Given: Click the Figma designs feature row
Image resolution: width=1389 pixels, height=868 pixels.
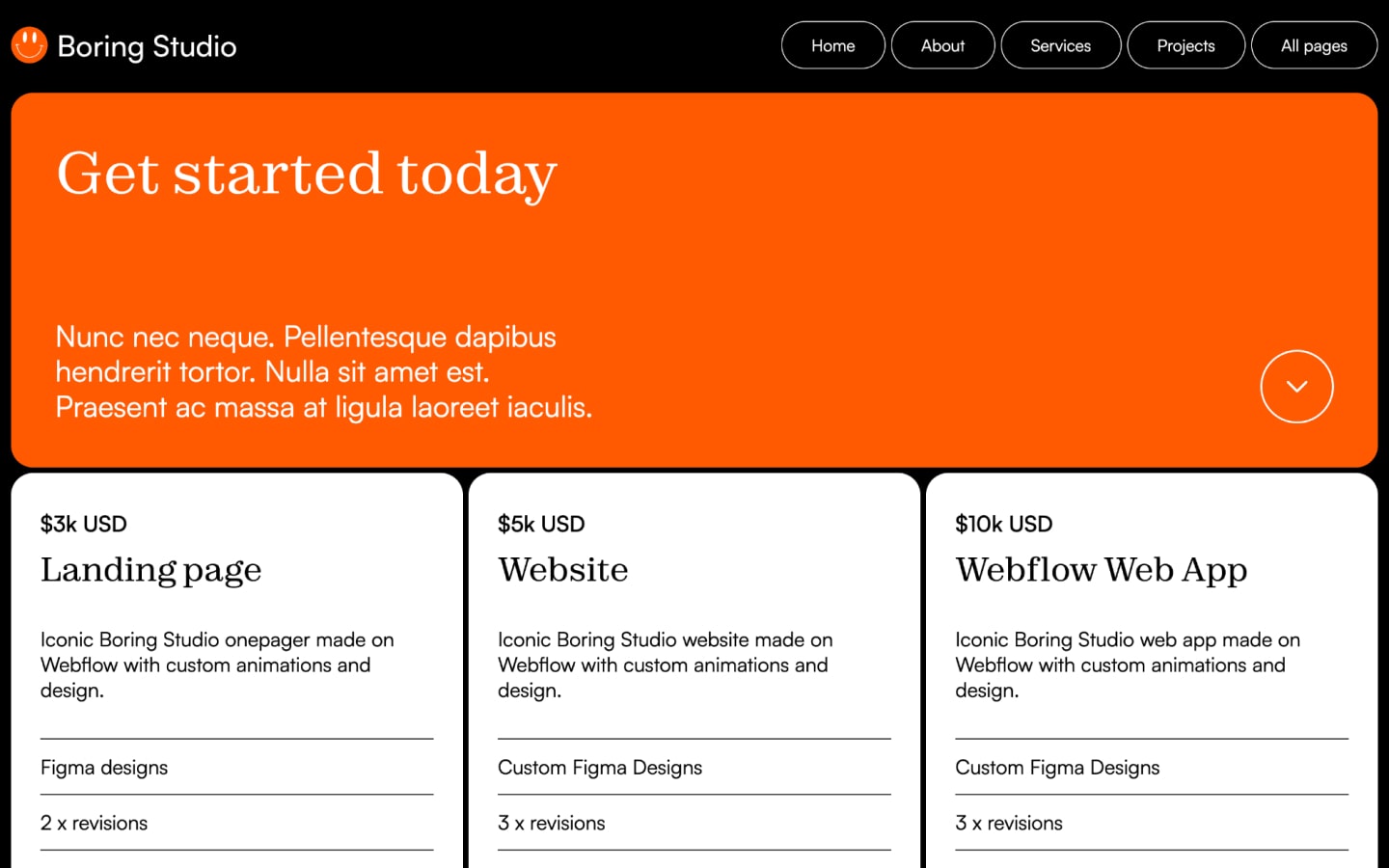Looking at the screenshot, I should 104,767.
